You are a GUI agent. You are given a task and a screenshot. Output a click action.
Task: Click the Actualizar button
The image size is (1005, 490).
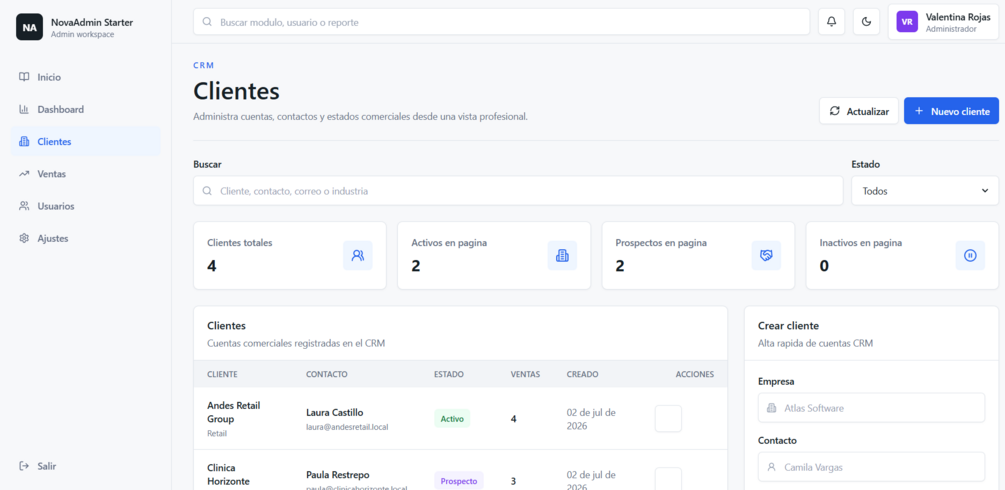click(859, 111)
